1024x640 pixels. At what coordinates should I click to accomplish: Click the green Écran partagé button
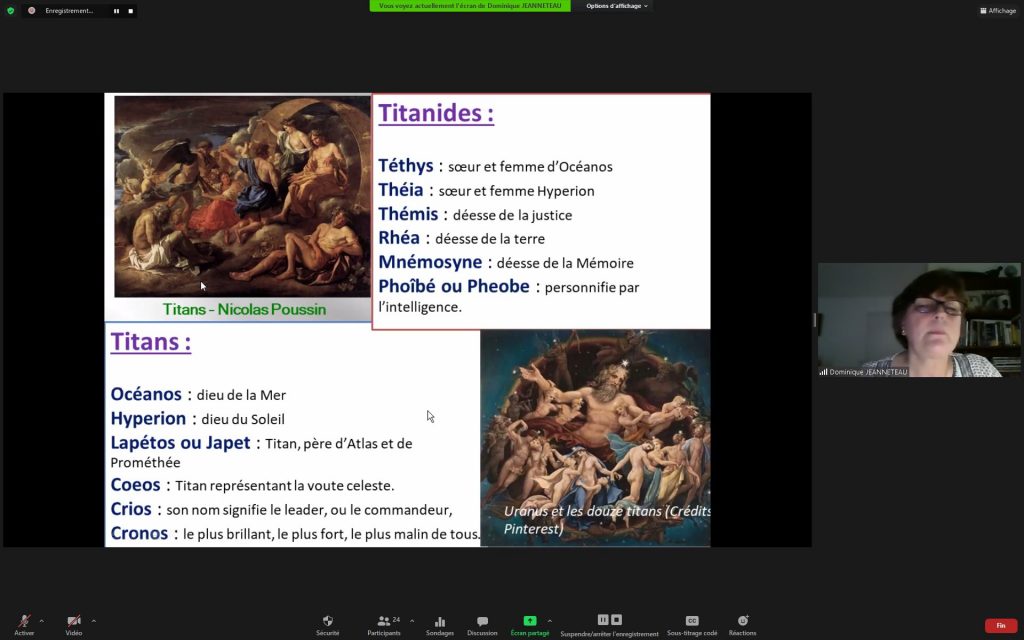click(x=530, y=624)
